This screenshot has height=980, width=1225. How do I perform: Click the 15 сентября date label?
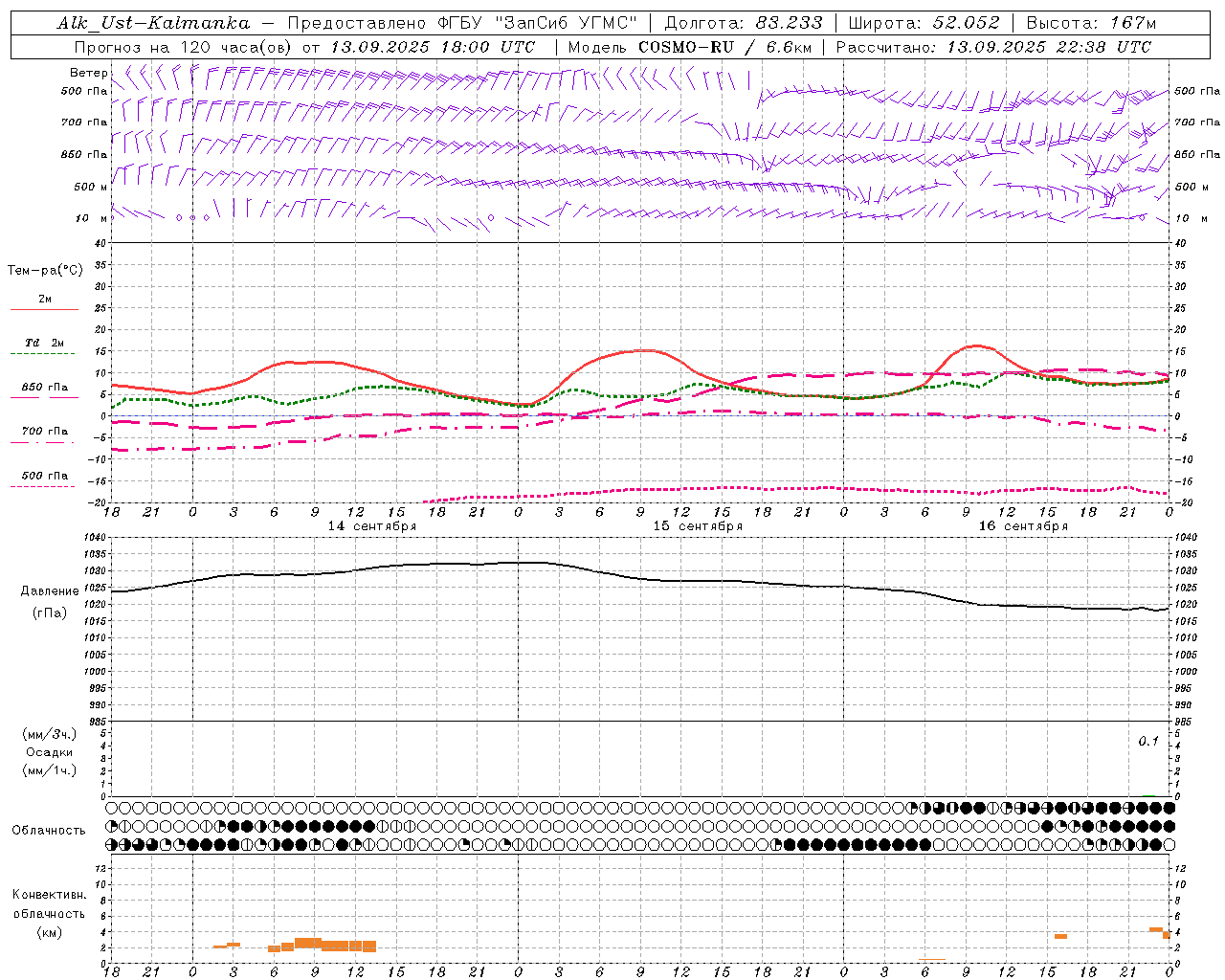click(x=698, y=526)
